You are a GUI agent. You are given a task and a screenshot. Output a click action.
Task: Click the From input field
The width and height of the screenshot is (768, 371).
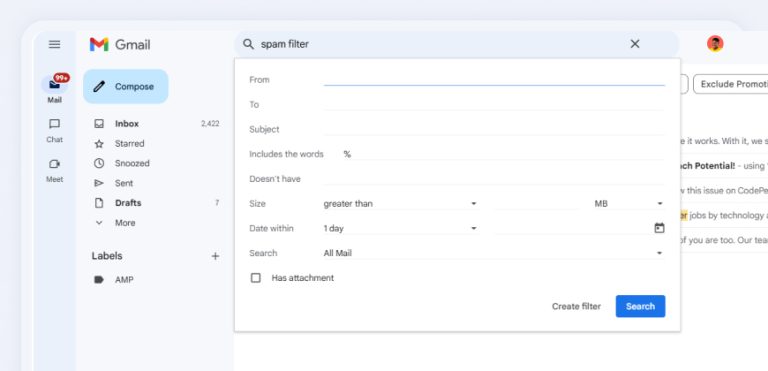tap(494, 79)
